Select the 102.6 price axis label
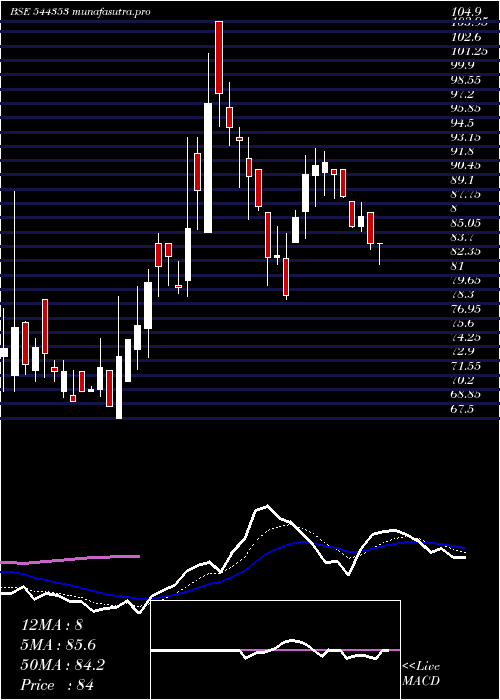The width and height of the screenshot is (500, 700). (467, 38)
